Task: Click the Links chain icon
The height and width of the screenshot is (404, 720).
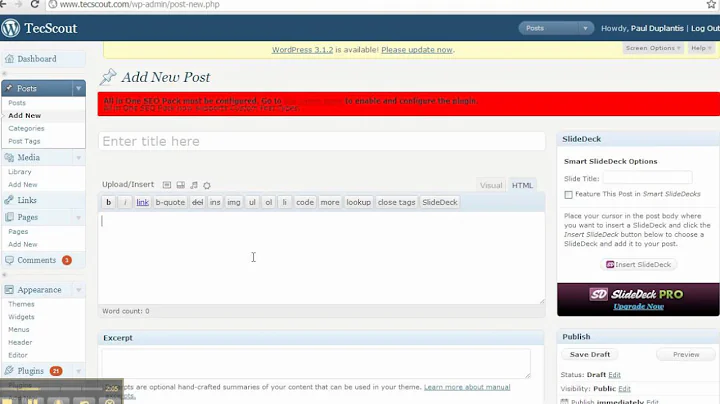Action: (9, 200)
